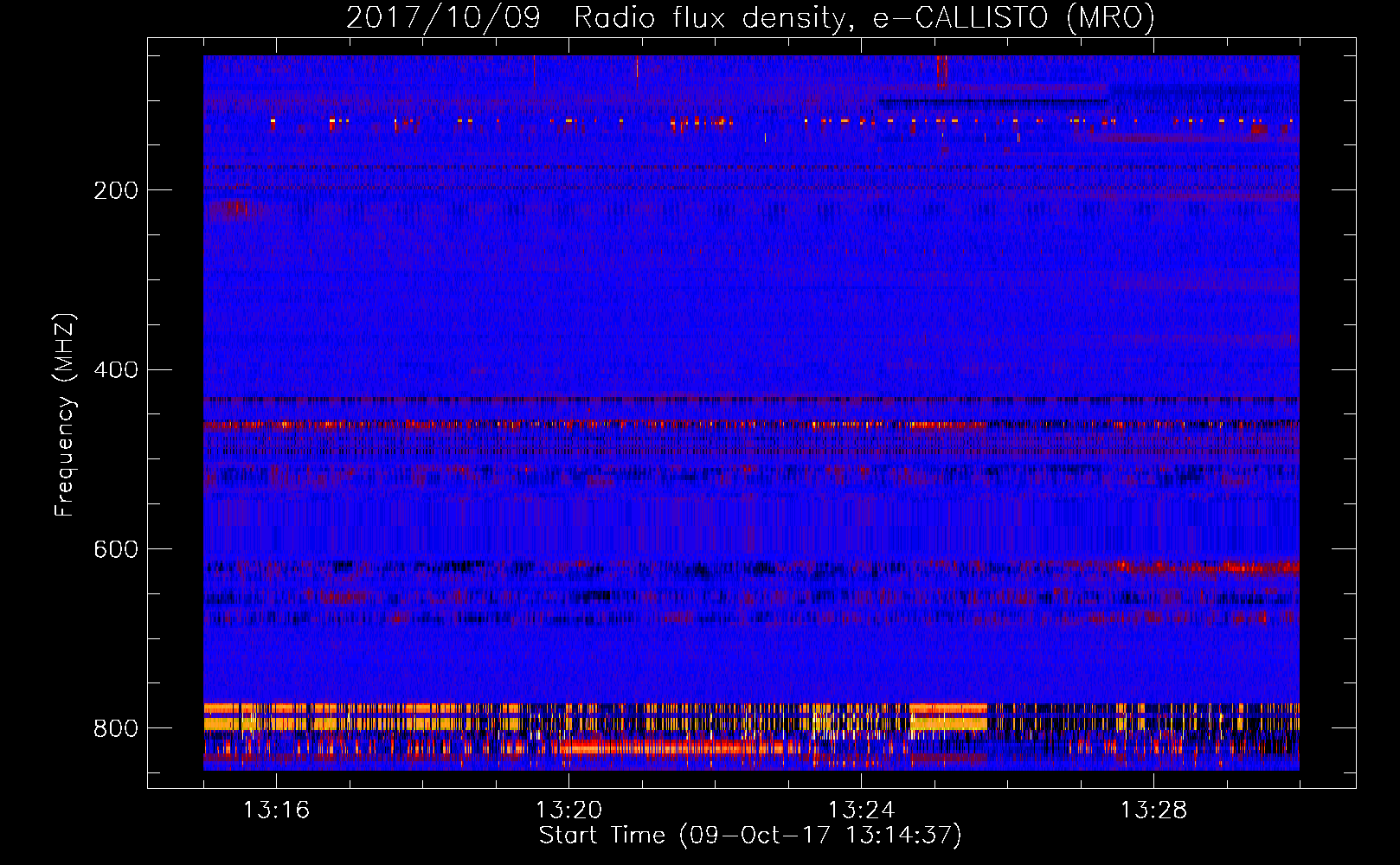Click the 800 frequency axis label
The width and height of the screenshot is (1400, 865).
coord(116,728)
